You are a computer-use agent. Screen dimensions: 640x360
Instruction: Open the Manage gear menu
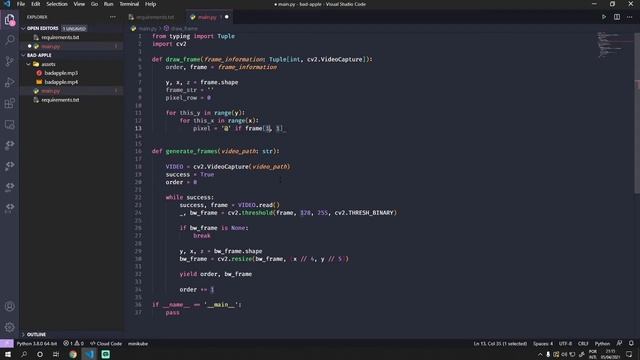click(9, 327)
